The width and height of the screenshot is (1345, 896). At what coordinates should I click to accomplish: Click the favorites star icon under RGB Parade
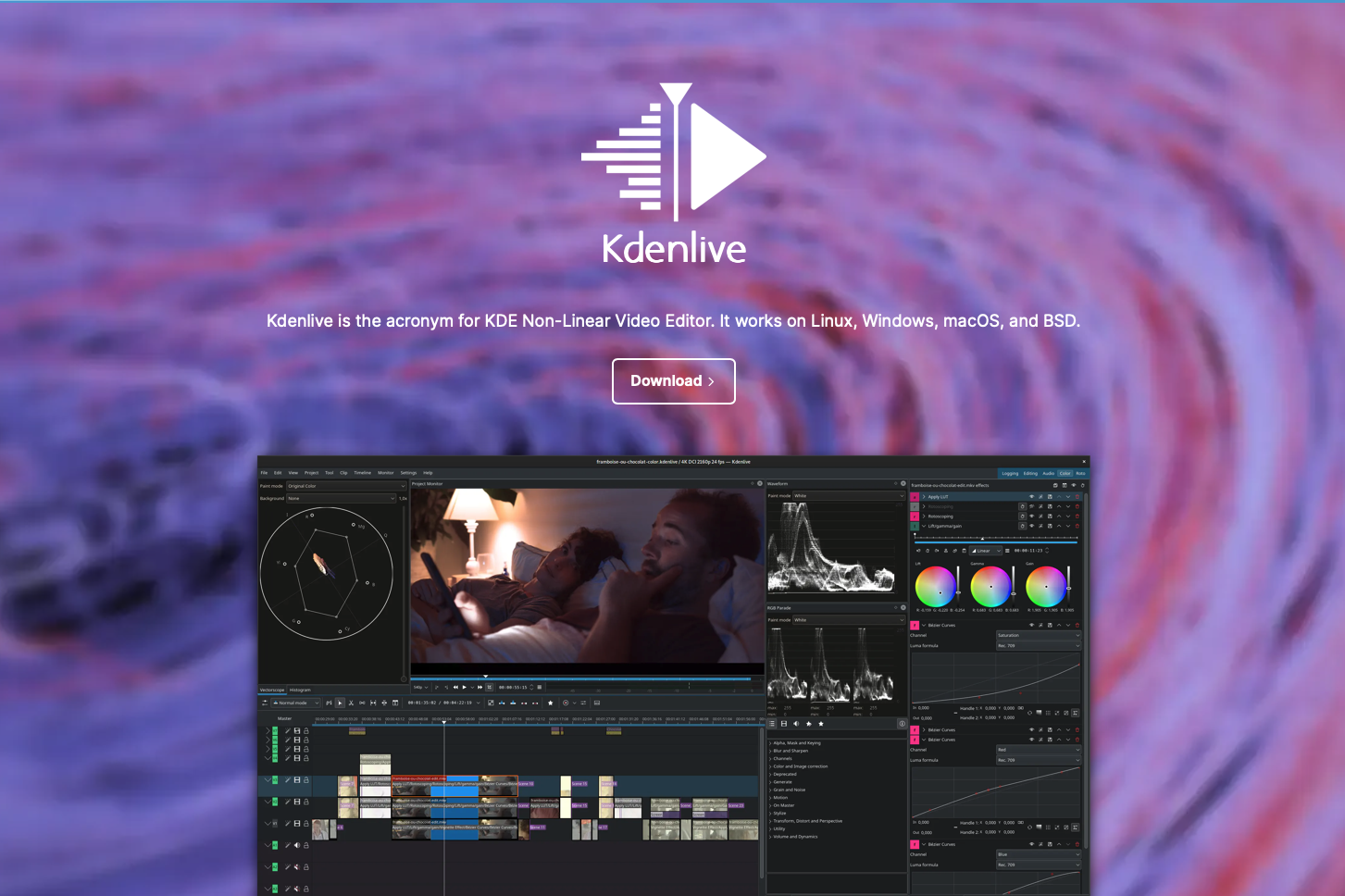pyautogui.click(x=820, y=724)
